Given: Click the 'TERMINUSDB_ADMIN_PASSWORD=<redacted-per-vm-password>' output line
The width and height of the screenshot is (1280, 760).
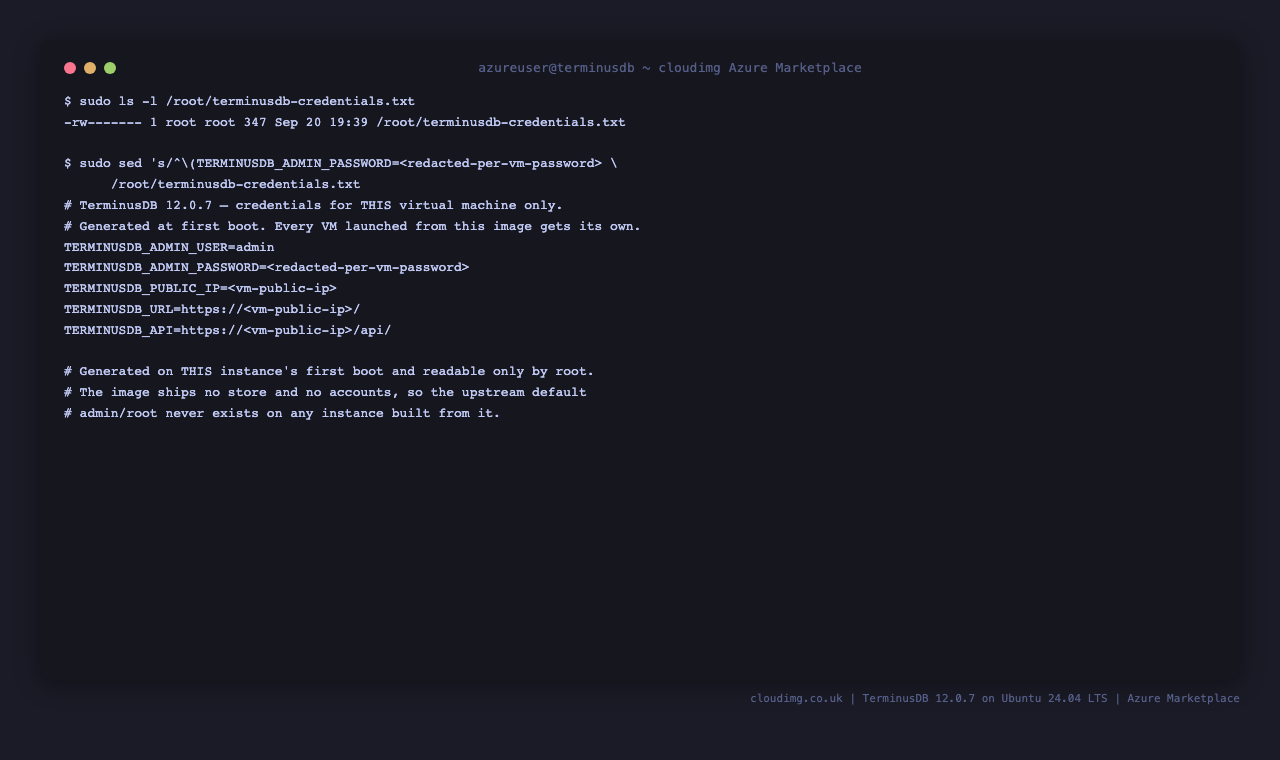Looking at the screenshot, I should click(267, 268).
